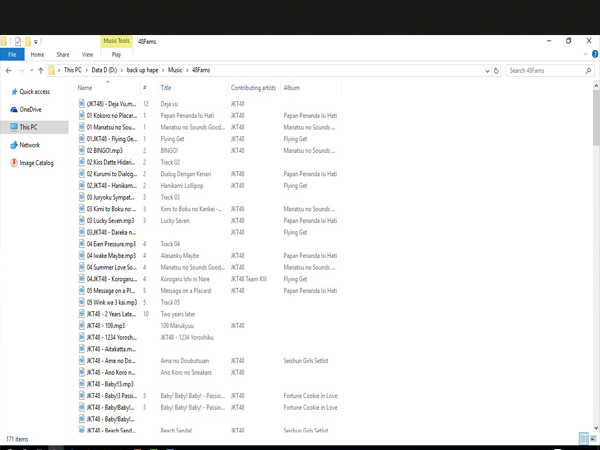Click the search magnifier icon
Screen dimensions: 600x450
click(588, 70)
